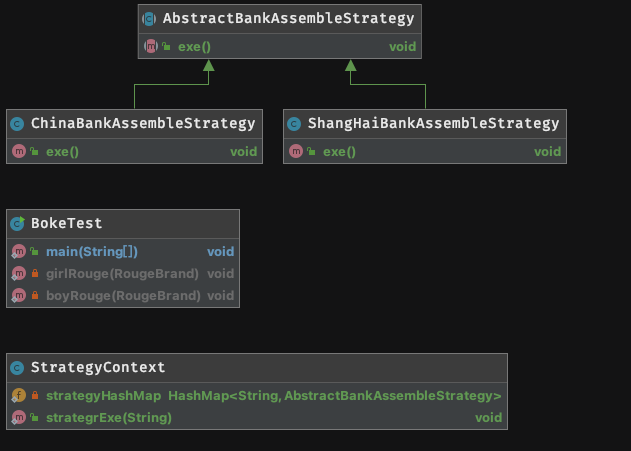This screenshot has height=451, width=631.
Task: Click the method icon beside girlRouge(RougeBrand)
Action: click(19, 274)
